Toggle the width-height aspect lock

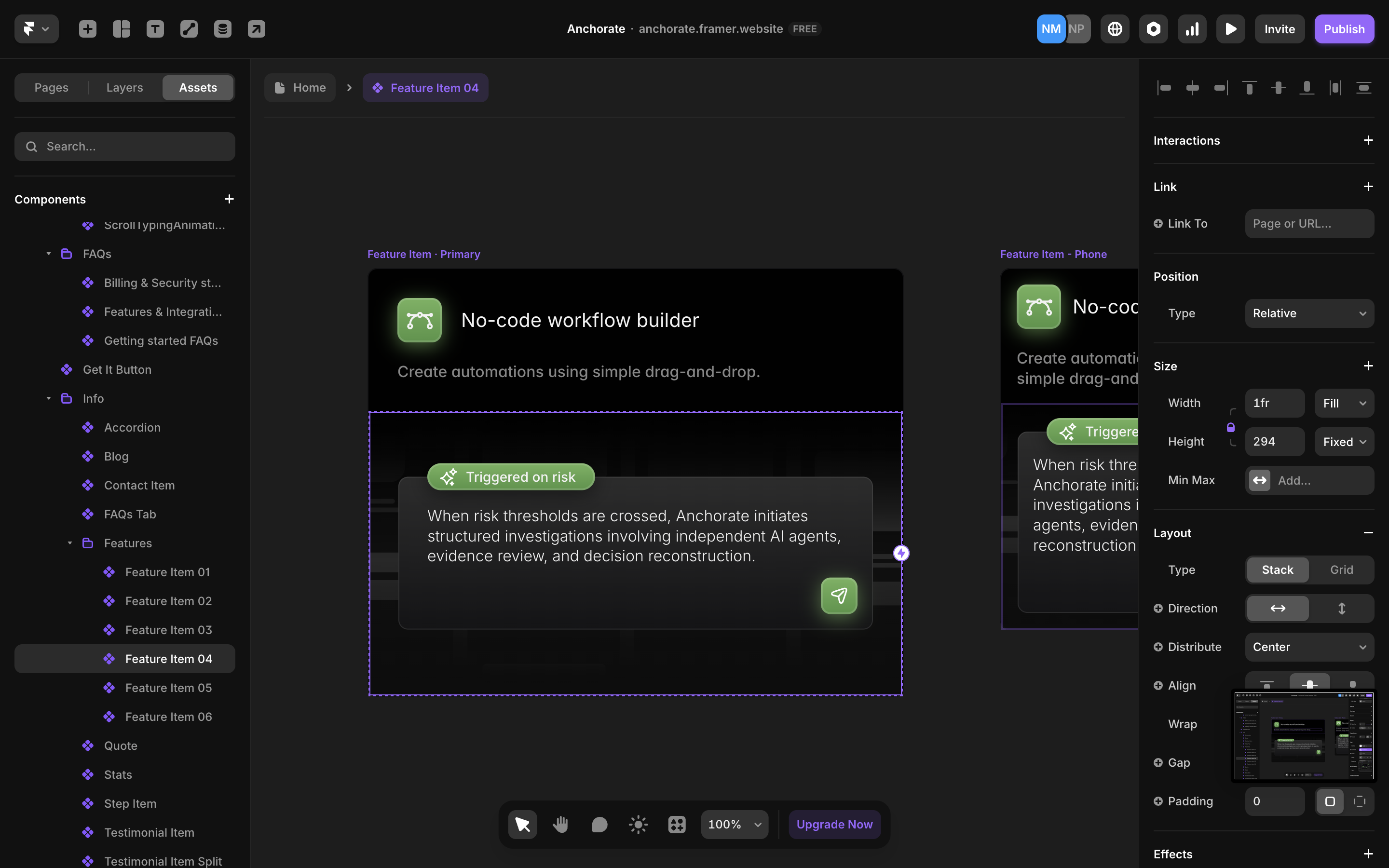pos(1232,427)
